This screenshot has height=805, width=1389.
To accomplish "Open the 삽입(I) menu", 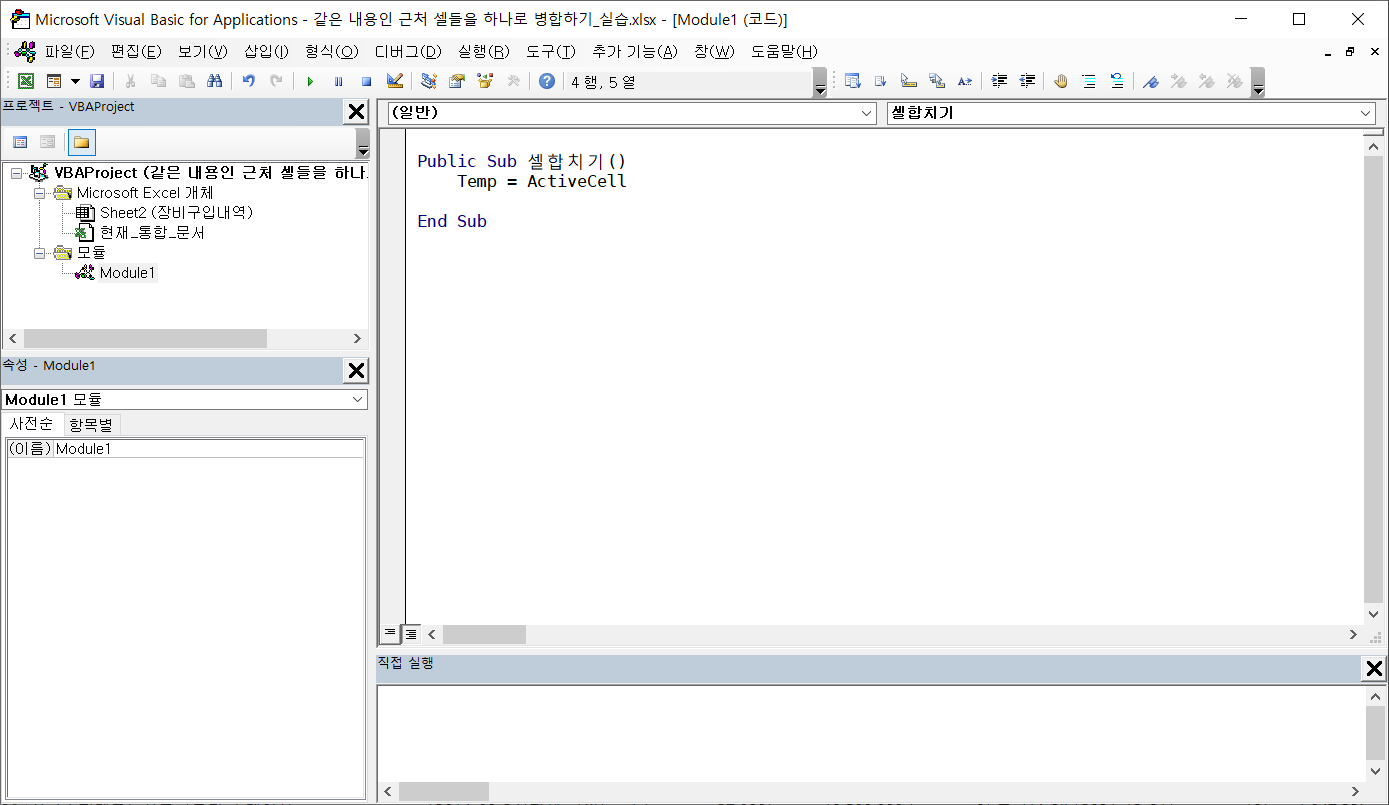I will pyautogui.click(x=266, y=52).
